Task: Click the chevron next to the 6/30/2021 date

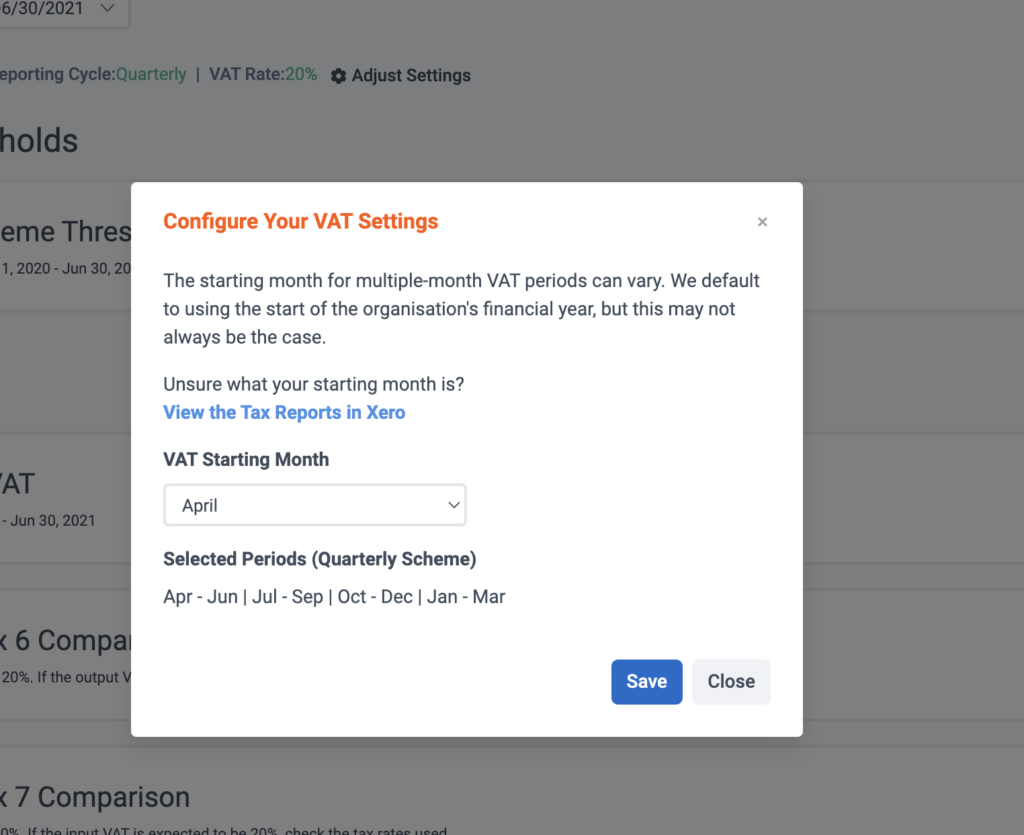Action: pyautogui.click(x=107, y=8)
